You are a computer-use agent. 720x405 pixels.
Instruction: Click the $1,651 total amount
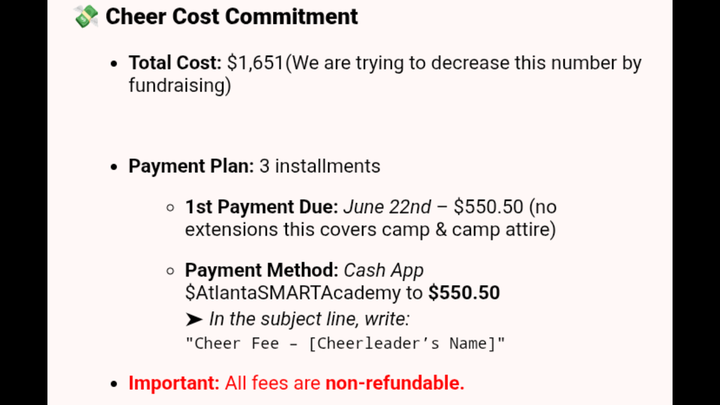(255, 63)
